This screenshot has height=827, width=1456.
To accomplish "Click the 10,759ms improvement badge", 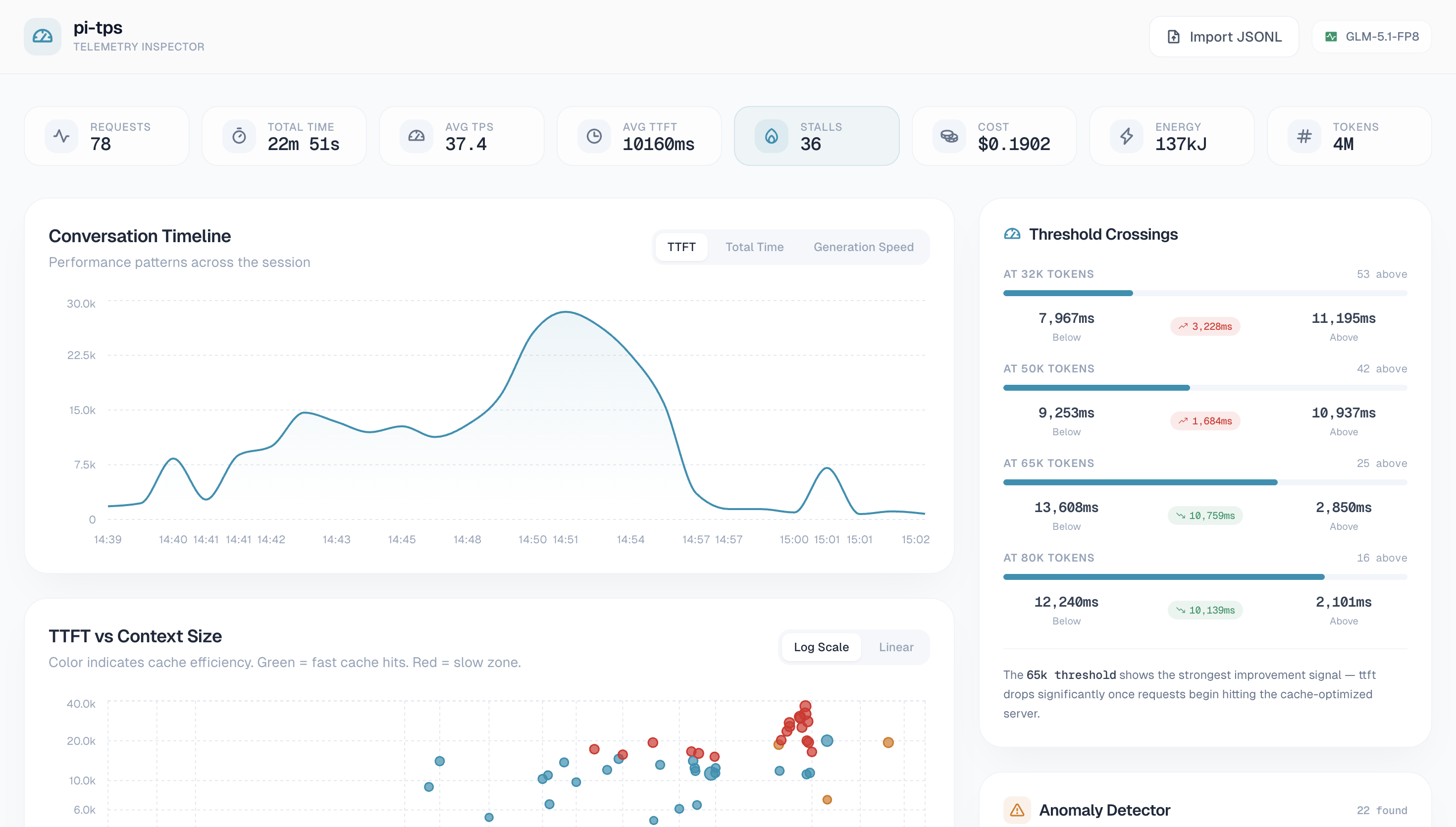I will click(1205, 516).
